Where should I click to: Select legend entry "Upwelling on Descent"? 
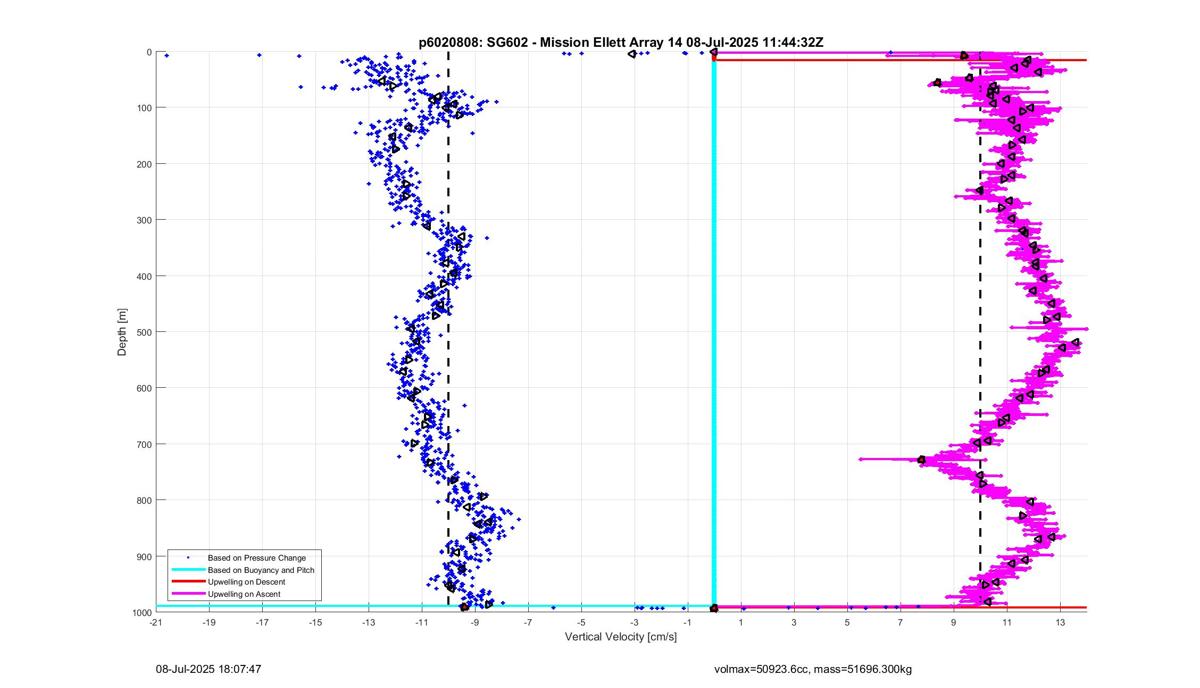pos(246,582)
